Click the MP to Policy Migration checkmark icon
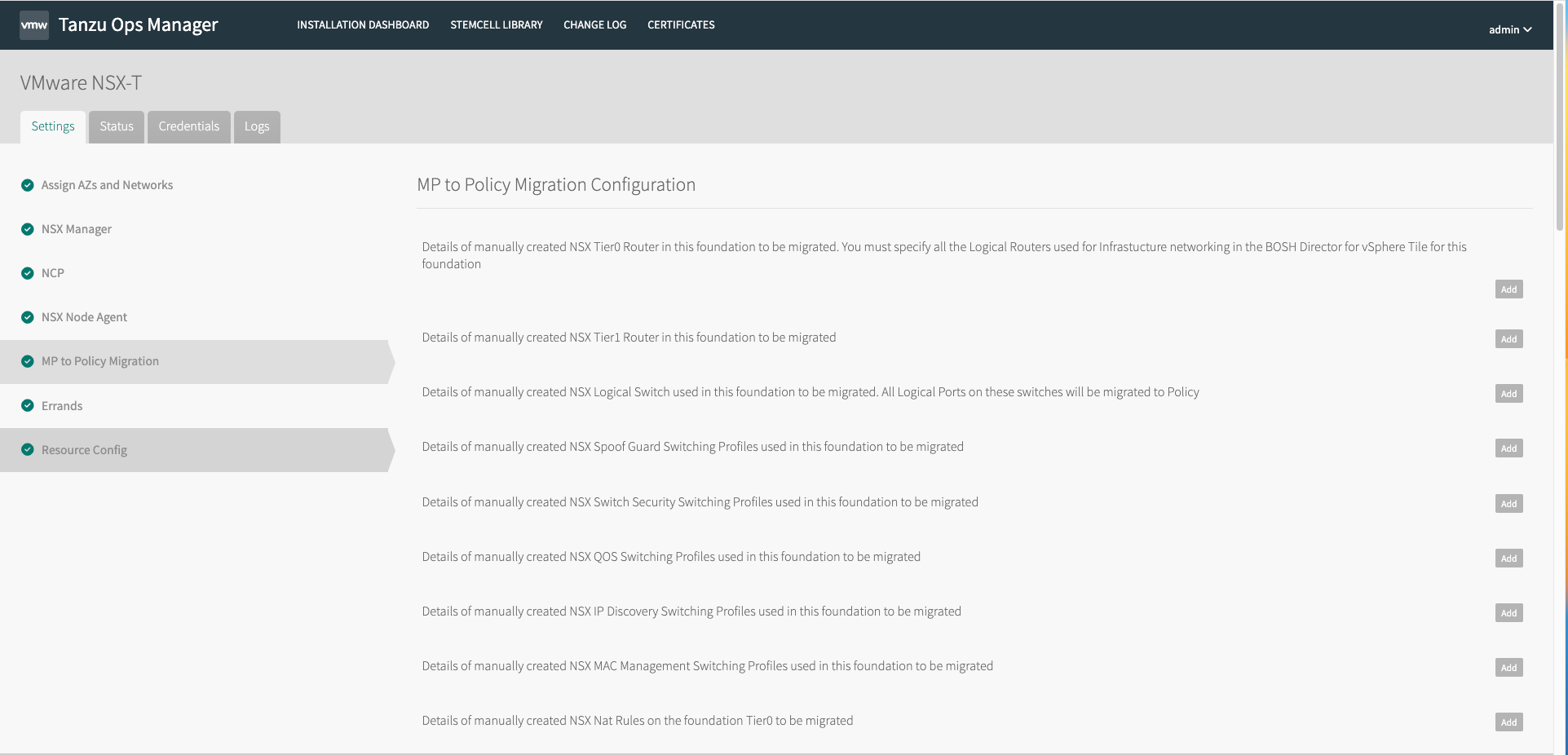Viewport: 1568px width, 755px height. click(x=28, y=361)
